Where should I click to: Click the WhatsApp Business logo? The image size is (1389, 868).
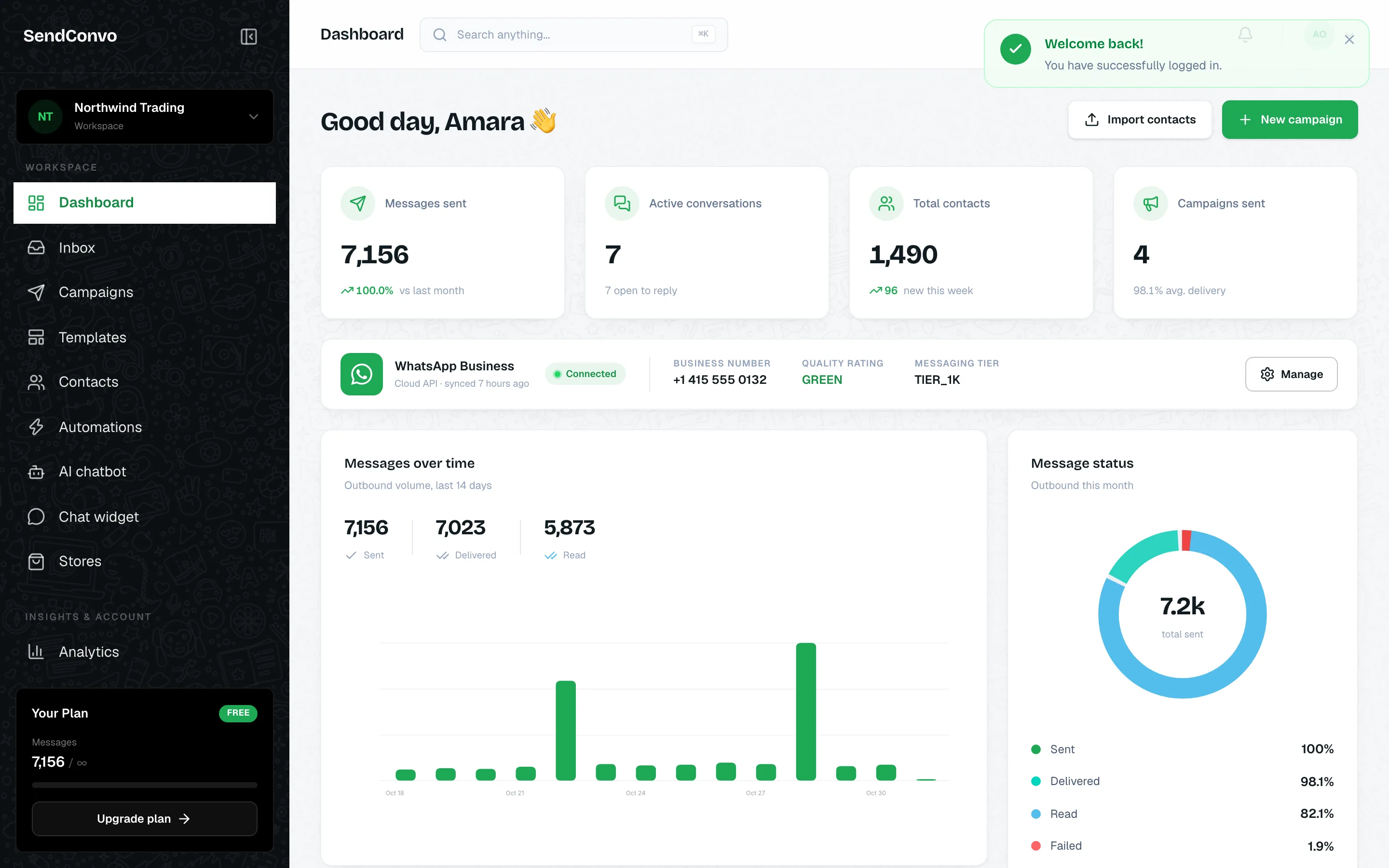tap(362, 374)
